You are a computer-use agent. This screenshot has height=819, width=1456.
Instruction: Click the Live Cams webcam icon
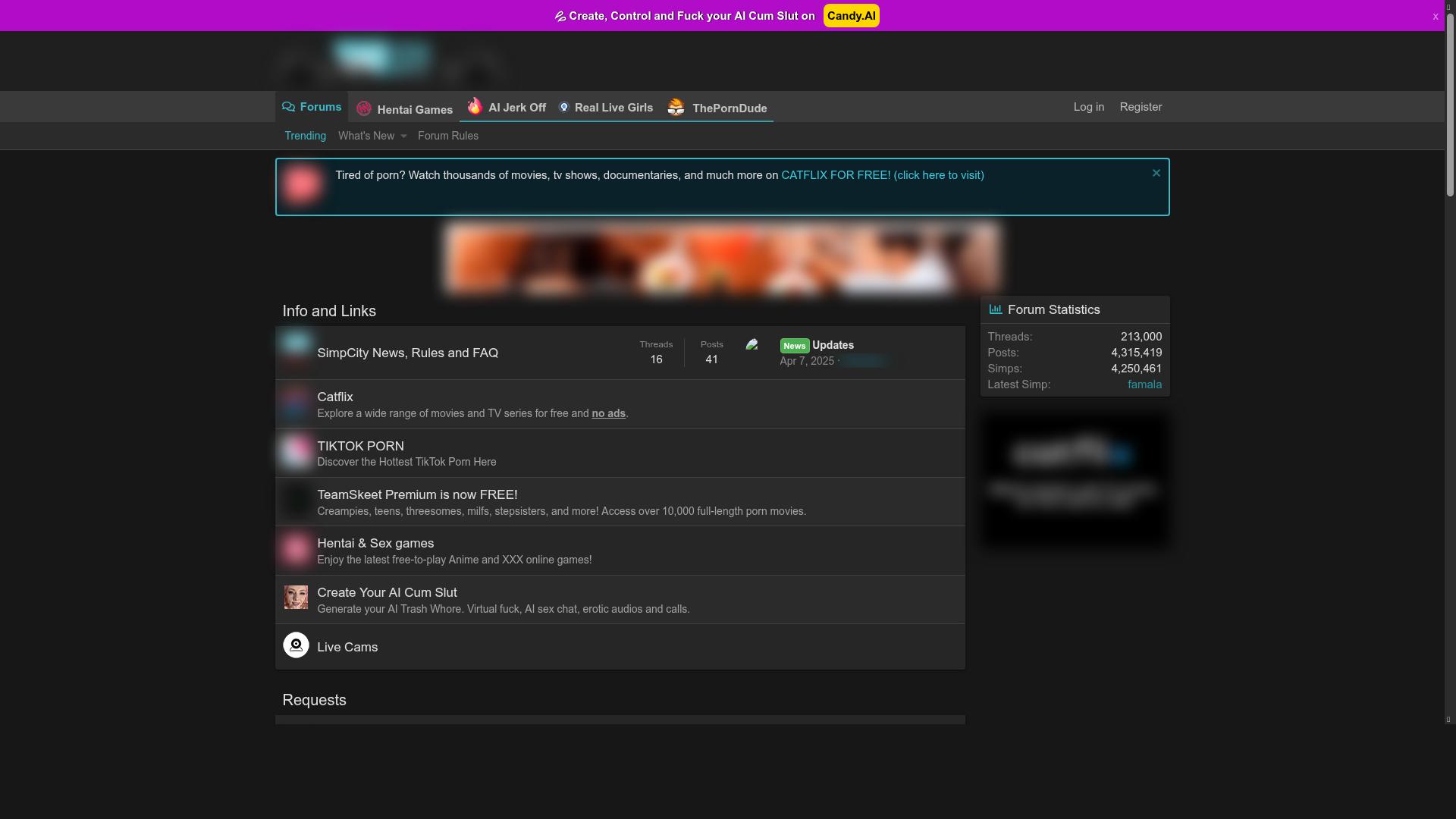(x=296, y=645)
